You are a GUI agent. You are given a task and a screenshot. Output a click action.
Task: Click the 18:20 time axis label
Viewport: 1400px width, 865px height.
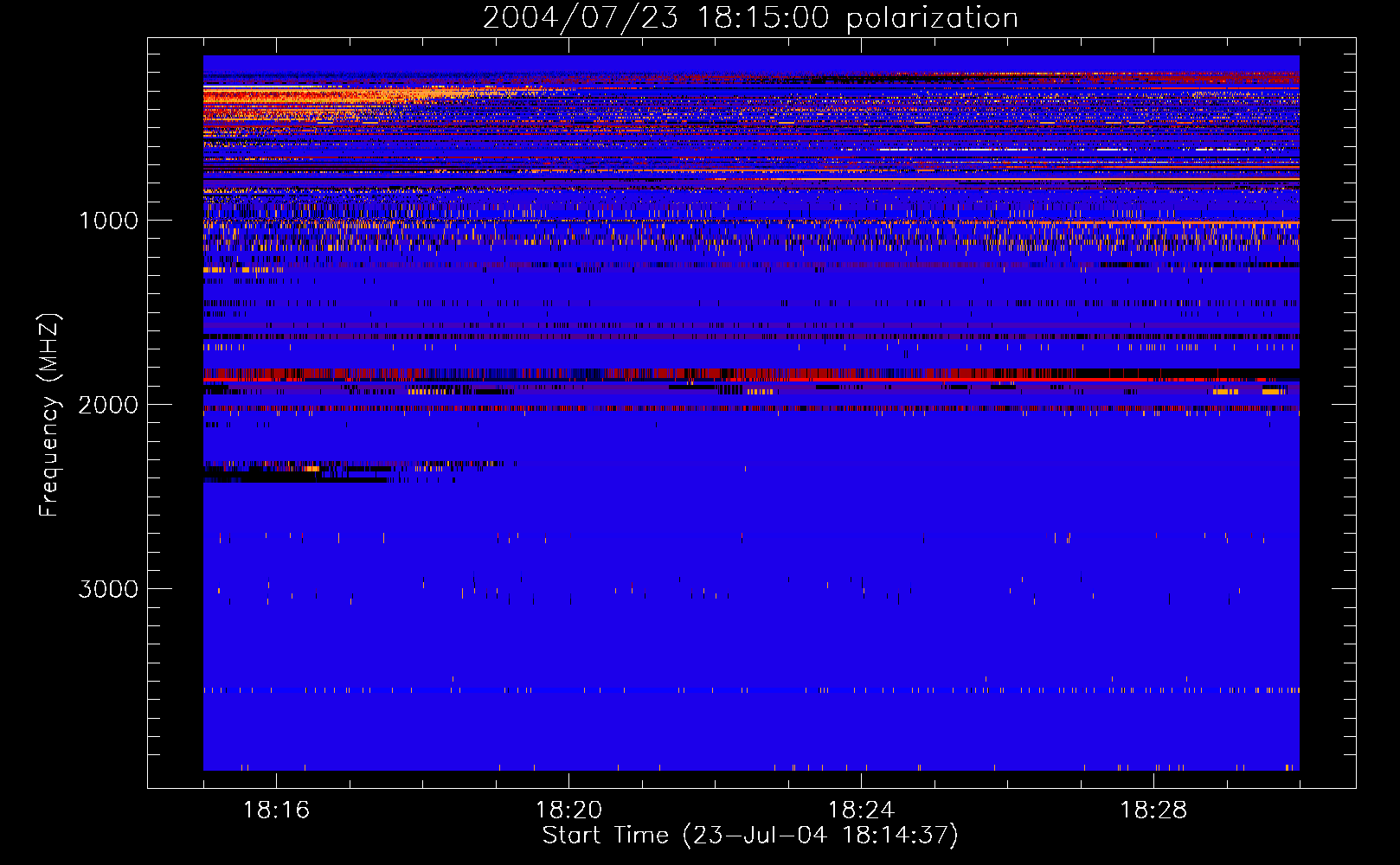tap(568, 811)
